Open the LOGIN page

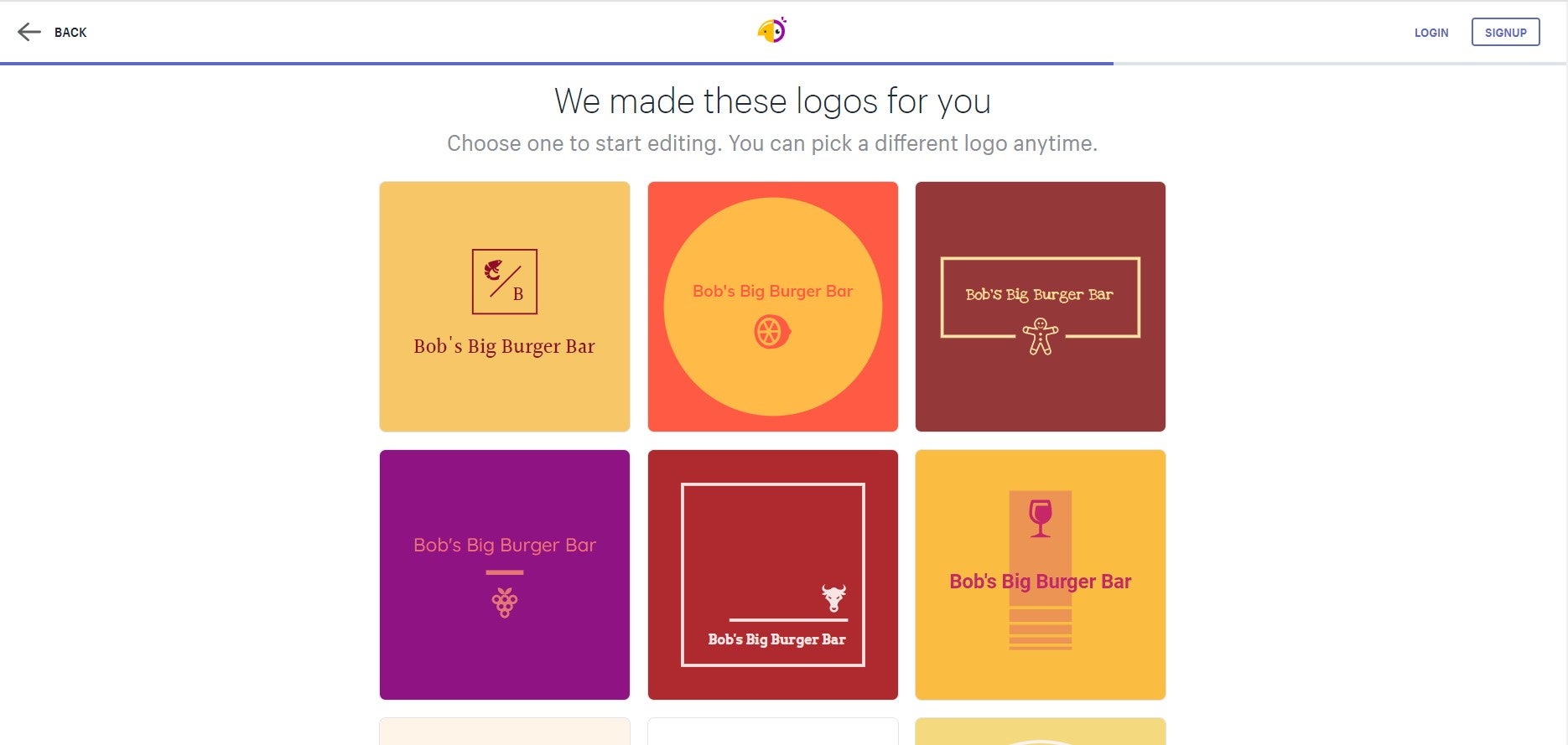coord(1431,33)
